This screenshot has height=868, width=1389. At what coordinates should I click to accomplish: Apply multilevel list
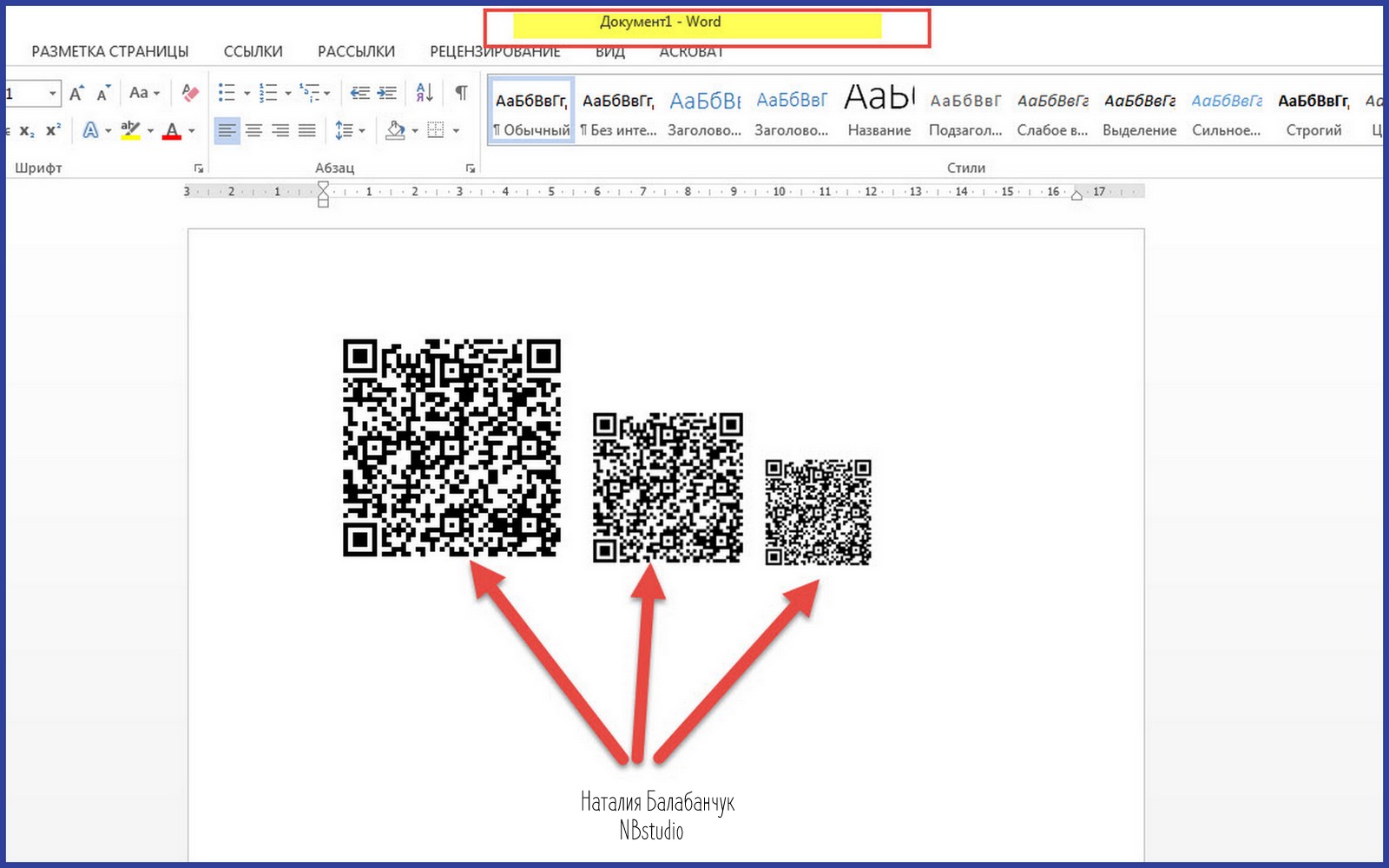(309, 93)
